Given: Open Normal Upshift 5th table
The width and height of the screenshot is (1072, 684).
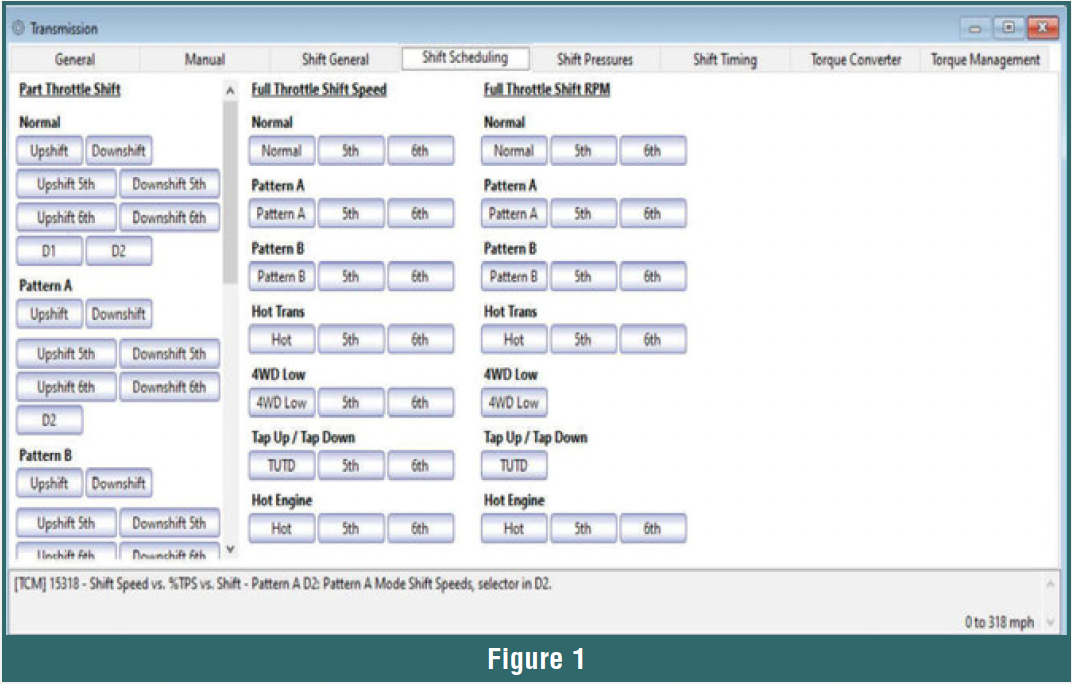Looking at the screenshot, I should [66, 184].
